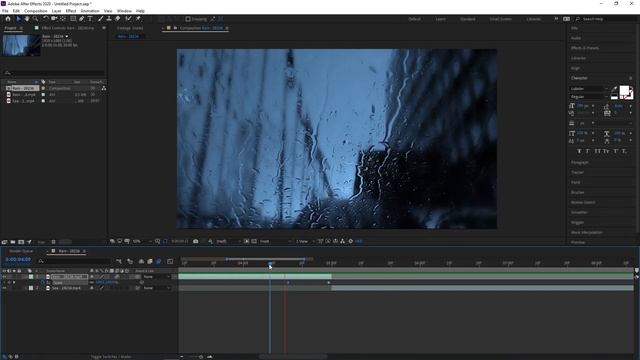This screenshot has width=640, height=360.
Task: Open the Composition menu
Action: [36, 11]
